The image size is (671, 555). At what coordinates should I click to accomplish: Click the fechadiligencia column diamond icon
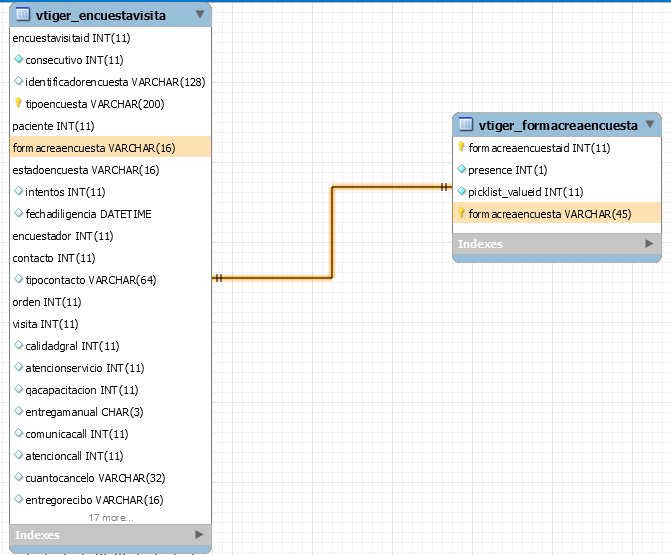pos(18,213)
